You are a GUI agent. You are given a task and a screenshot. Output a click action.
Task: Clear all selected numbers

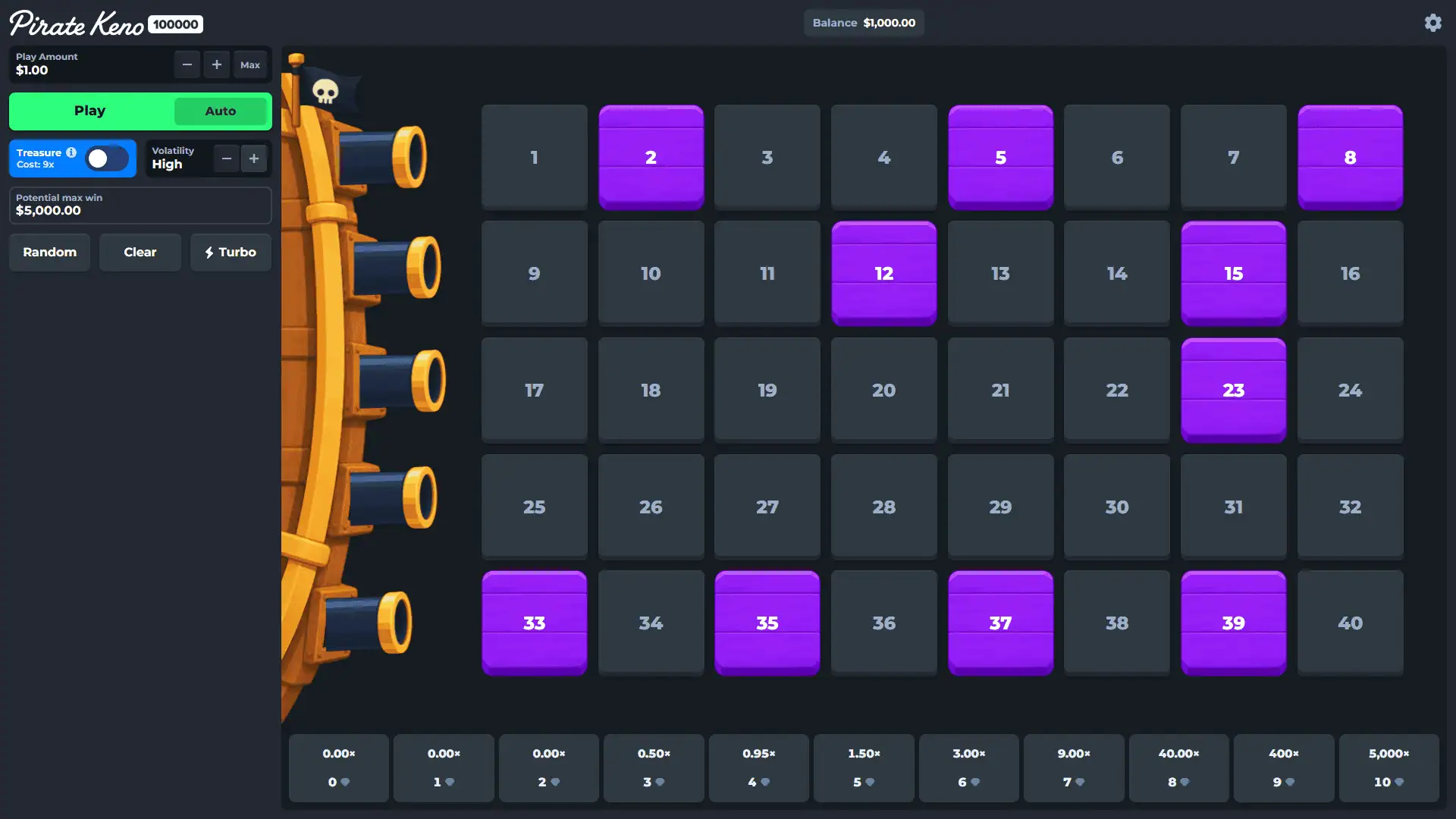(x=140, y=253)
